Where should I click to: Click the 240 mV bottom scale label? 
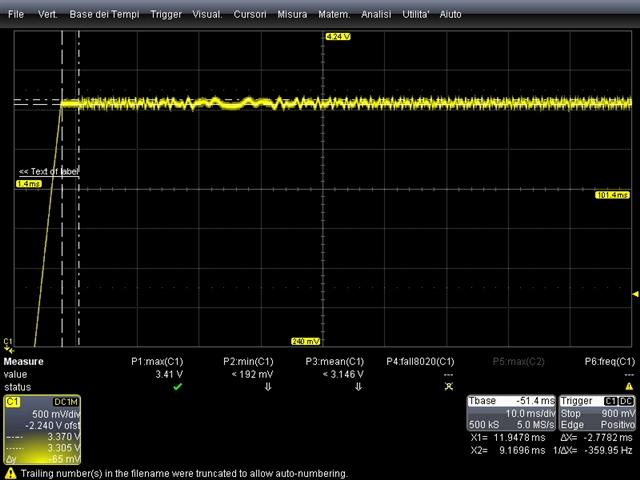tap(306, 341)
